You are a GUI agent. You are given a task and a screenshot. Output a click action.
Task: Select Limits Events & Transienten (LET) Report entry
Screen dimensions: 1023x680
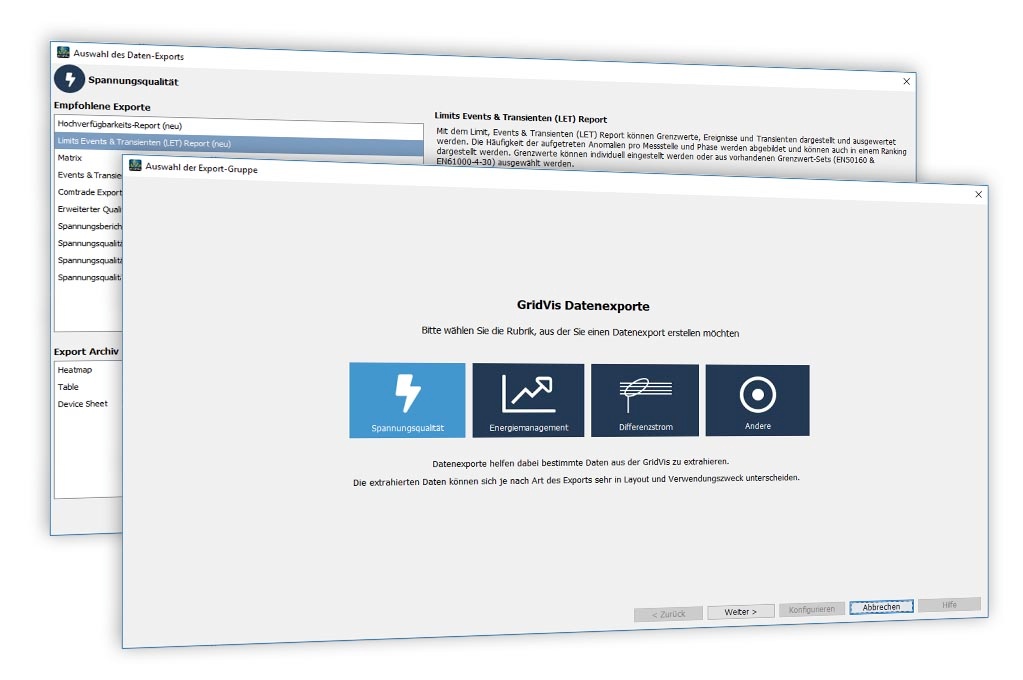pos(239,144)
